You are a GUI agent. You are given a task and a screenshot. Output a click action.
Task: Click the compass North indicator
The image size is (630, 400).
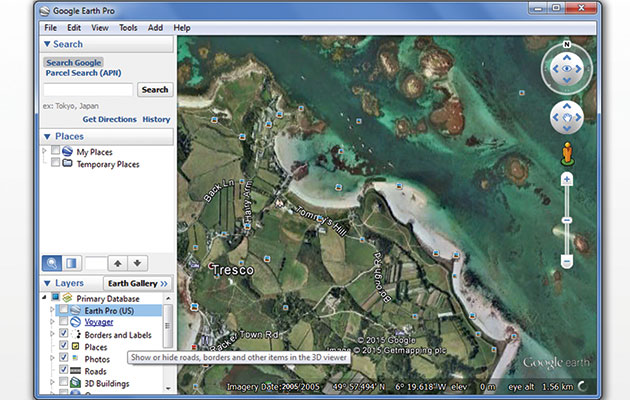pos(567,45)
